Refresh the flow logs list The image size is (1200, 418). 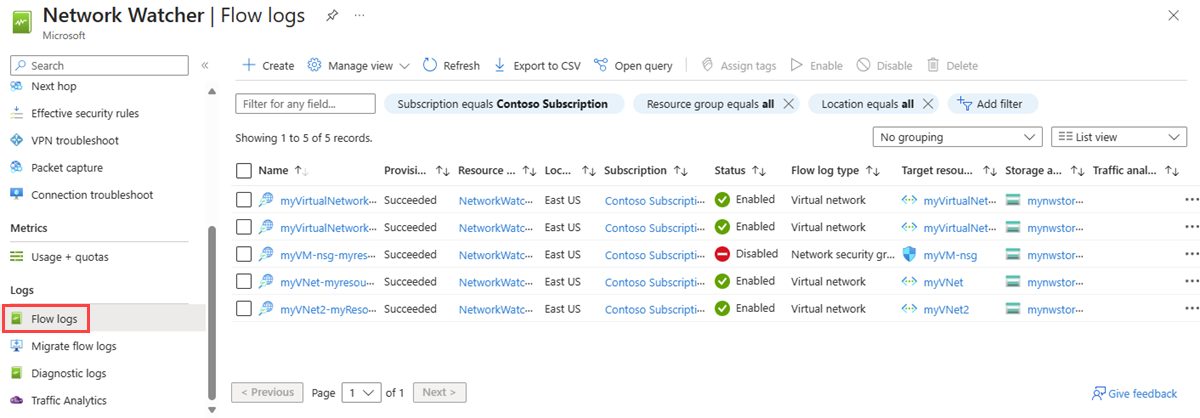pyautogui.click(x=451, y=65)
